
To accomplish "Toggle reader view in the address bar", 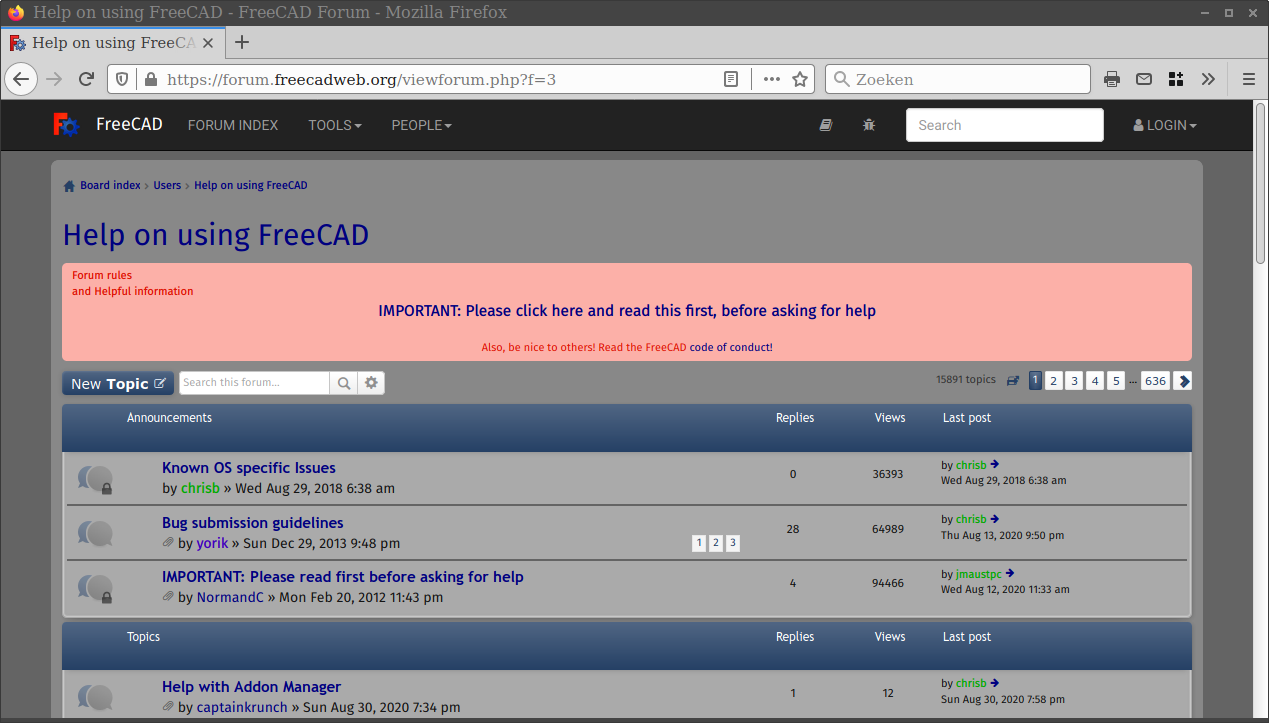I will 731,79.
